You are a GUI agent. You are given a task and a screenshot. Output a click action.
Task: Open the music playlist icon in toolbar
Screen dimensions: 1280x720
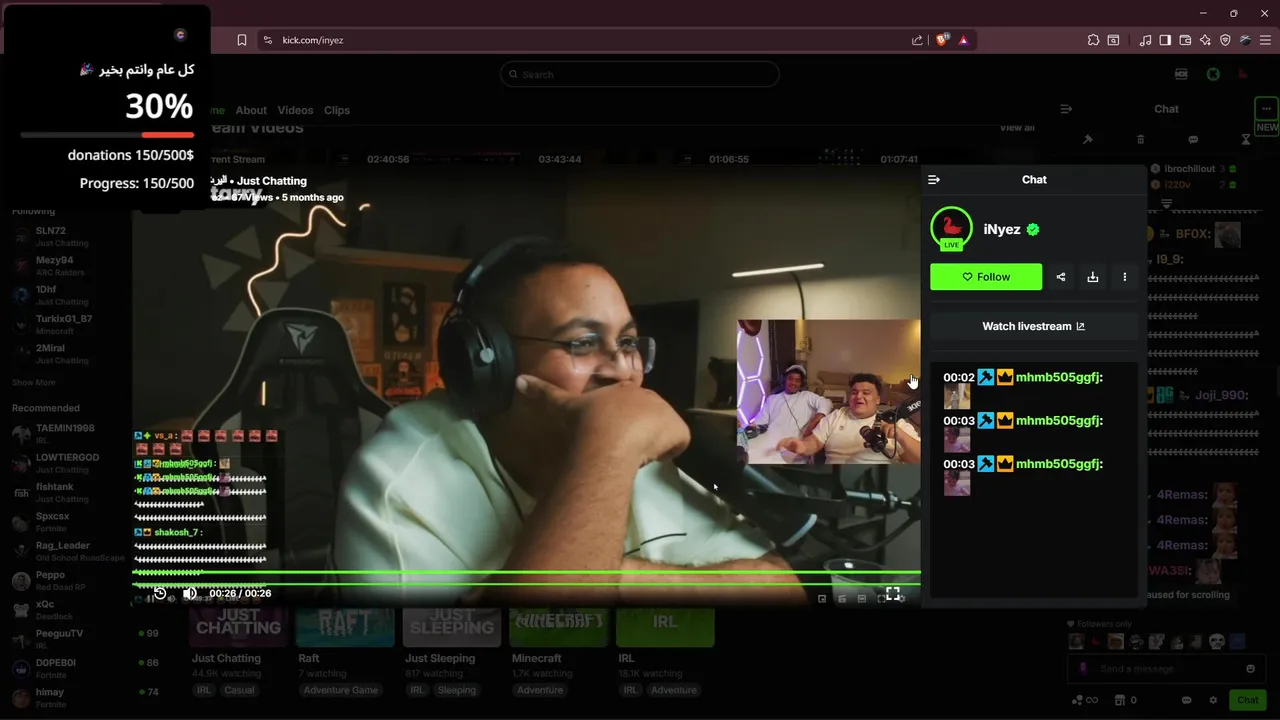1145,40
